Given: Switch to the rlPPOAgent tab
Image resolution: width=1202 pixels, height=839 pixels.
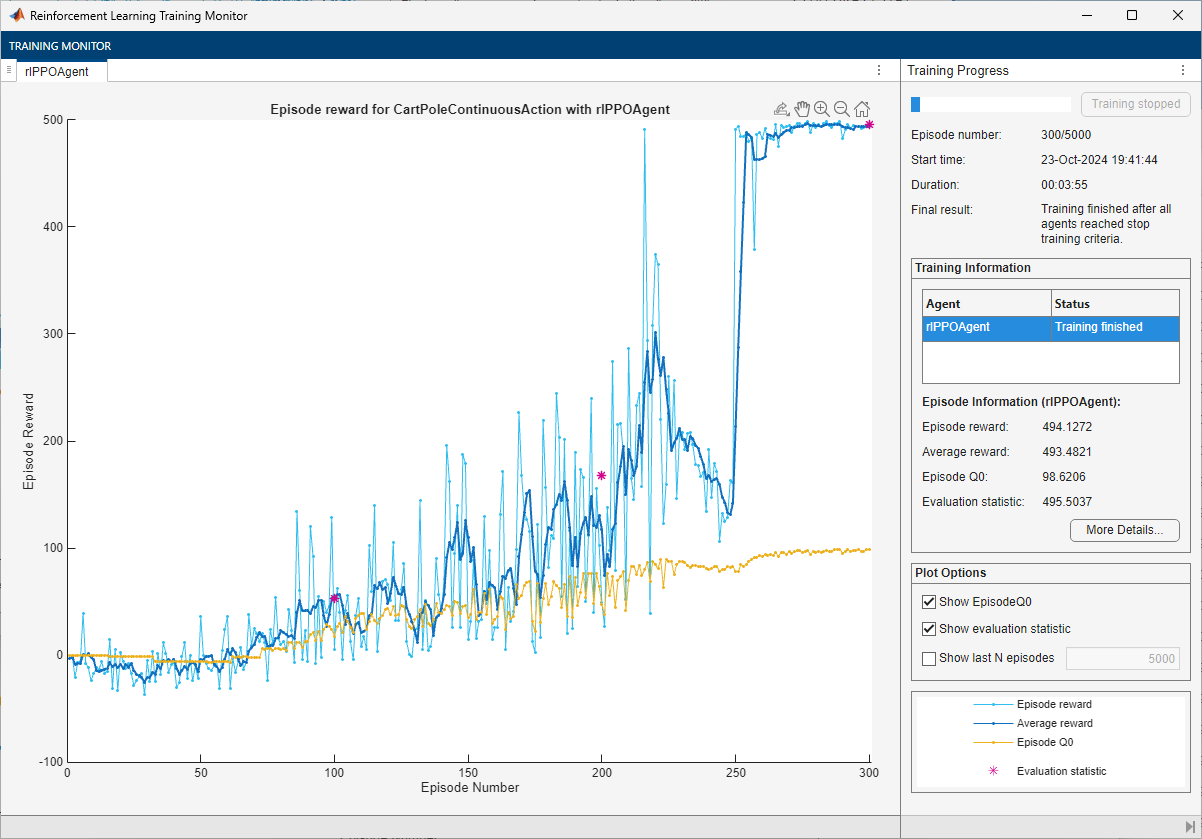Looking at the screenshot, I should tap(58, 71).
